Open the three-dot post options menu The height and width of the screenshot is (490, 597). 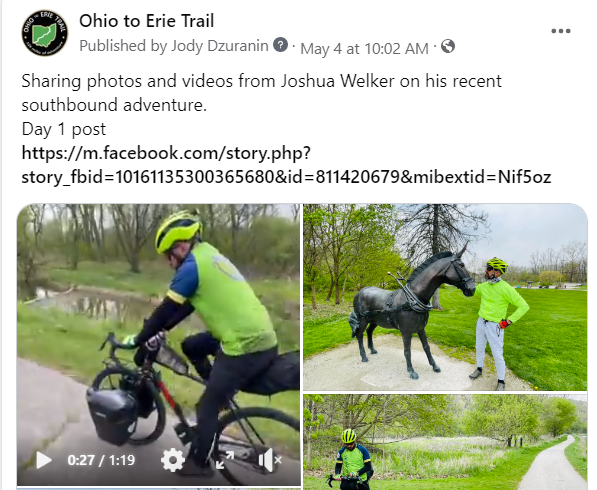point(561,31)
